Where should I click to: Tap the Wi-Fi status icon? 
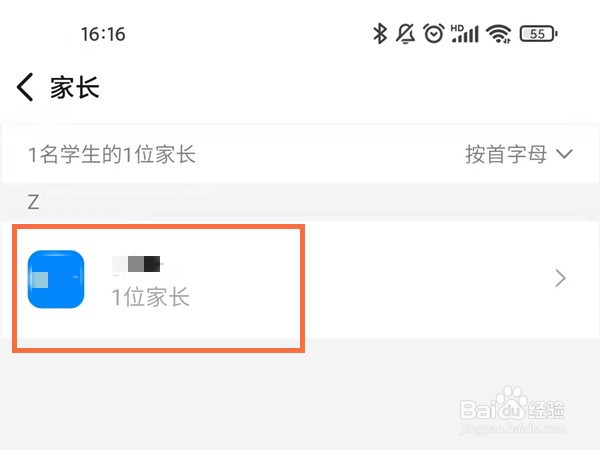[499, 34]
